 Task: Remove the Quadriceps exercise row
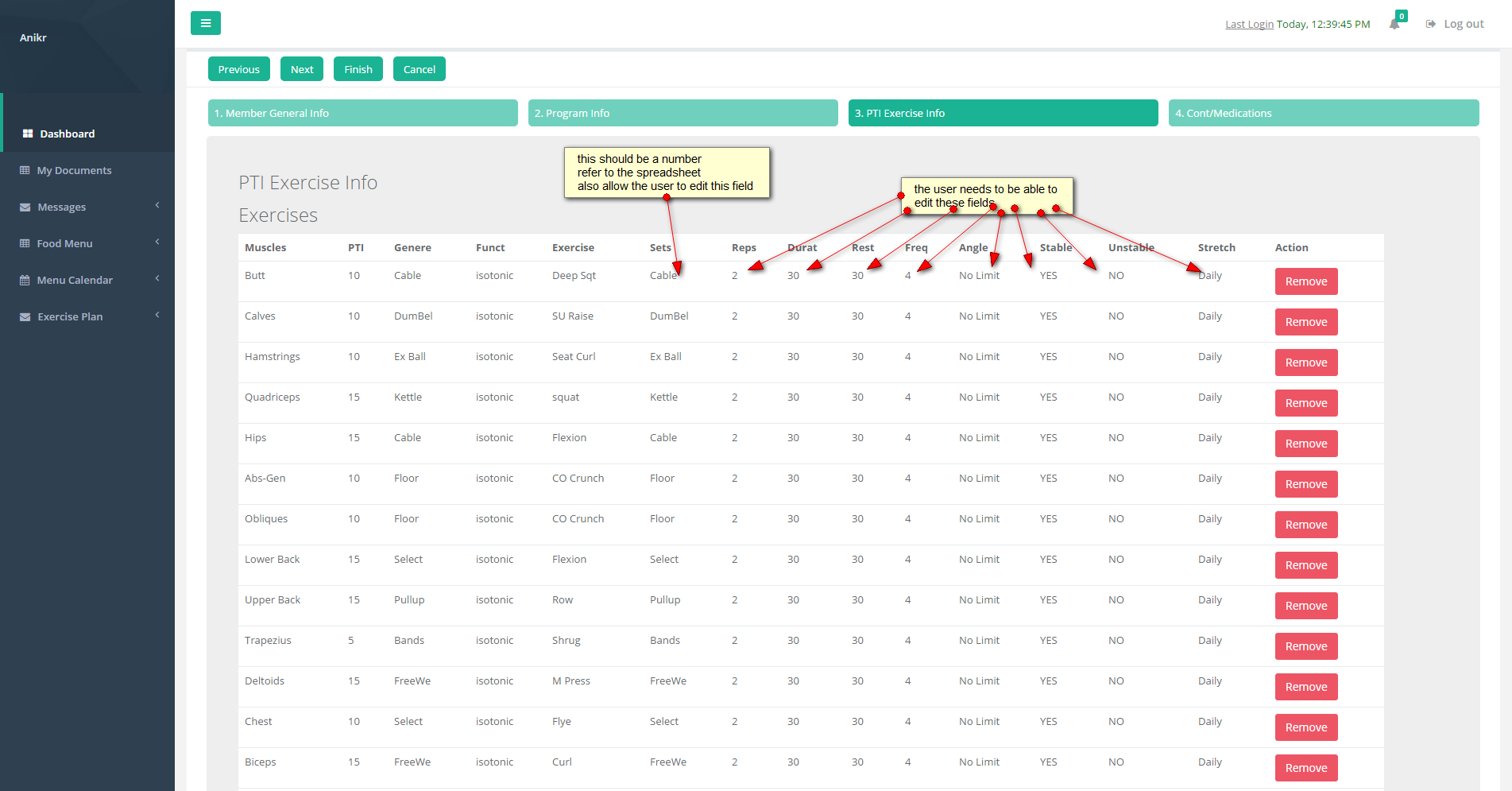[1306, 403]
